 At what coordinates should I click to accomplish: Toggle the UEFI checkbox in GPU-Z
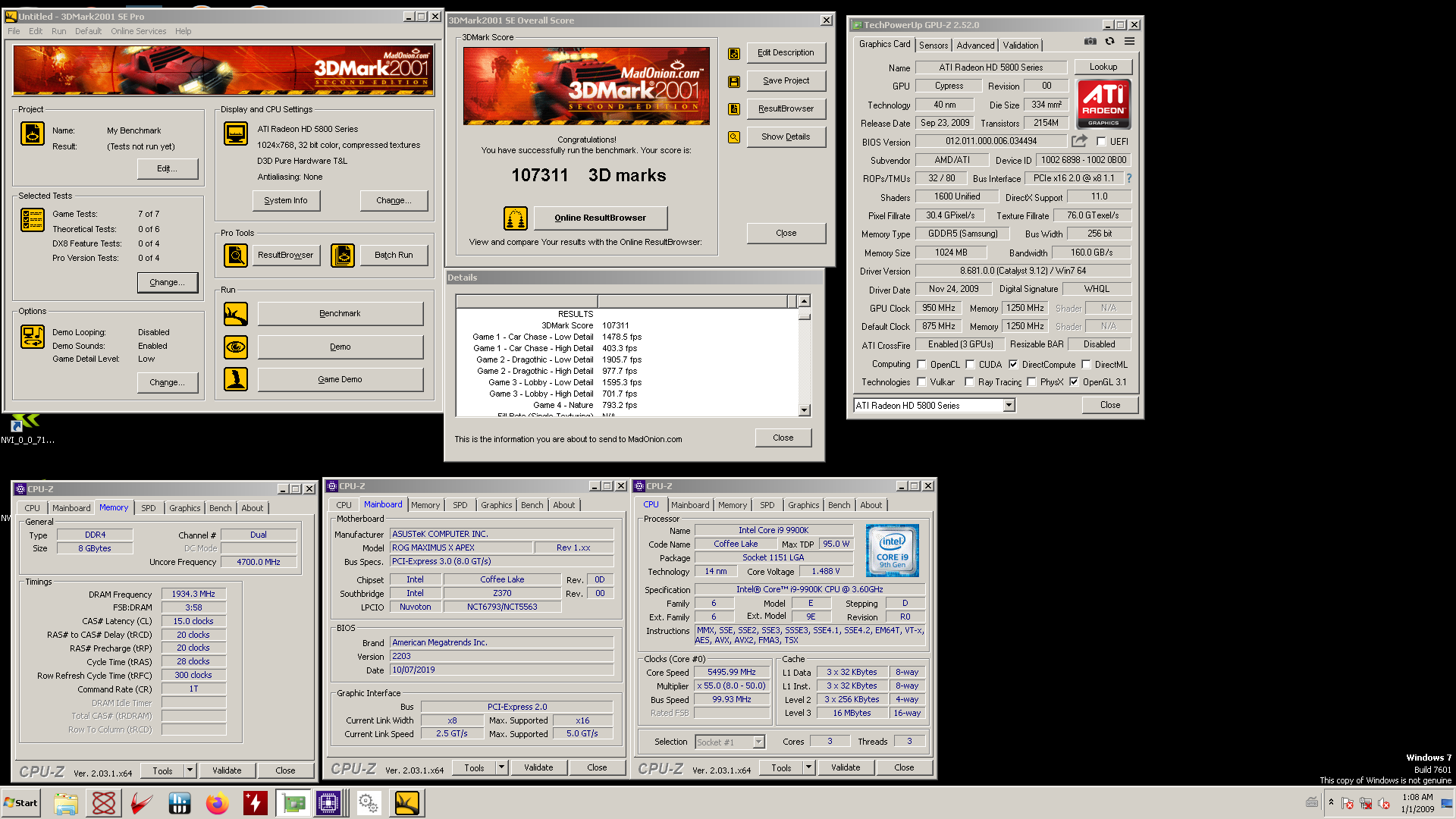(x=1101, y=142)
